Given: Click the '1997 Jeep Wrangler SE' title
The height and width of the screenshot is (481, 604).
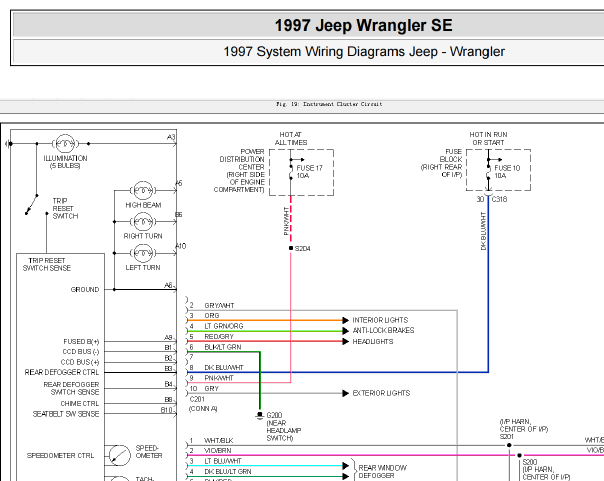Looking at the screenshot, I should tap(363, 25).
